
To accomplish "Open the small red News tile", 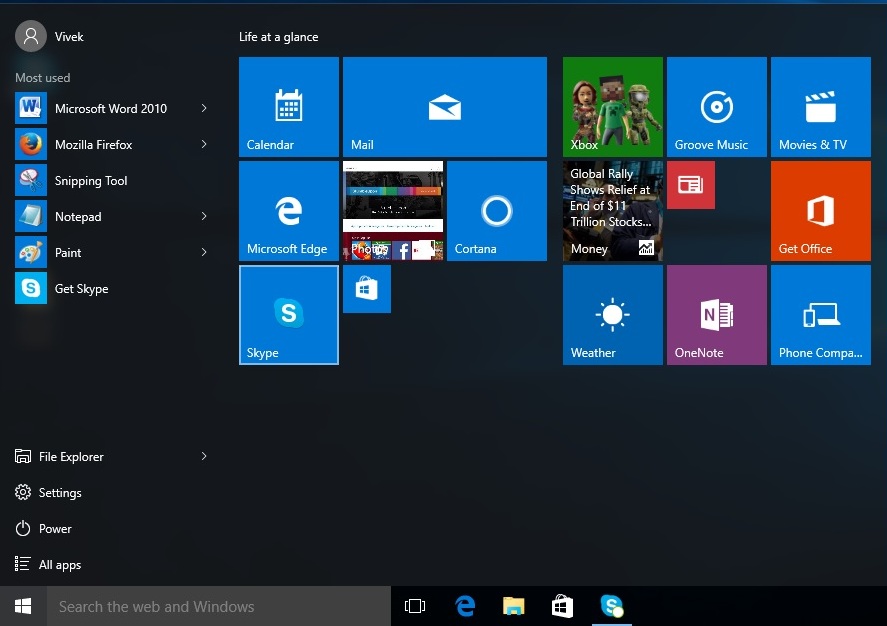I will click(x=691, y=185).
